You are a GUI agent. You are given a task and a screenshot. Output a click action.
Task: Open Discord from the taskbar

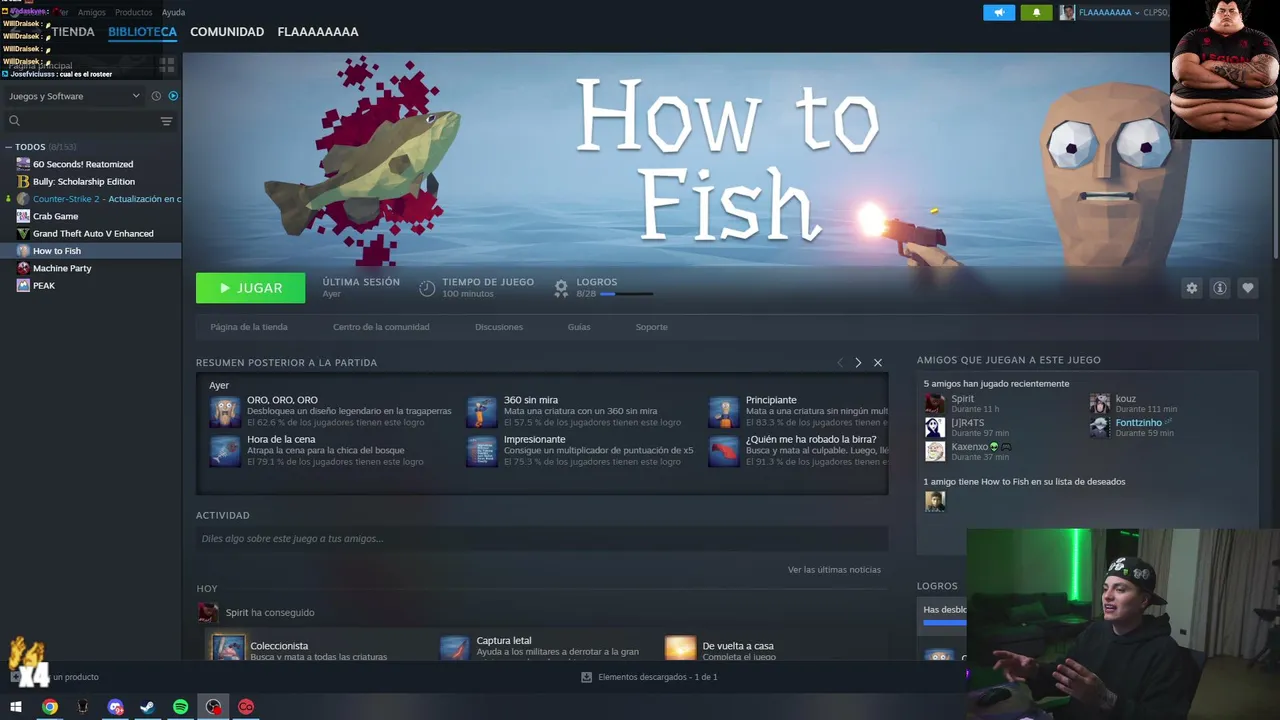[x=115, y=707]
